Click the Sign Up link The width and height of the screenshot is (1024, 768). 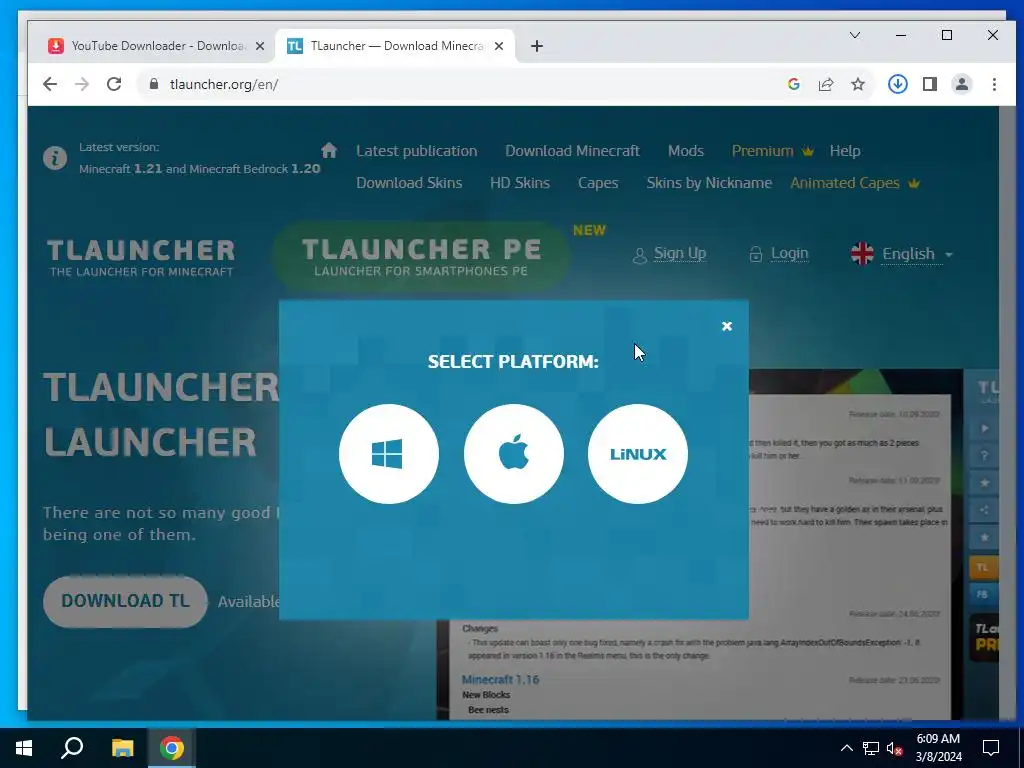pyautogui.click(x=670, y=253)
